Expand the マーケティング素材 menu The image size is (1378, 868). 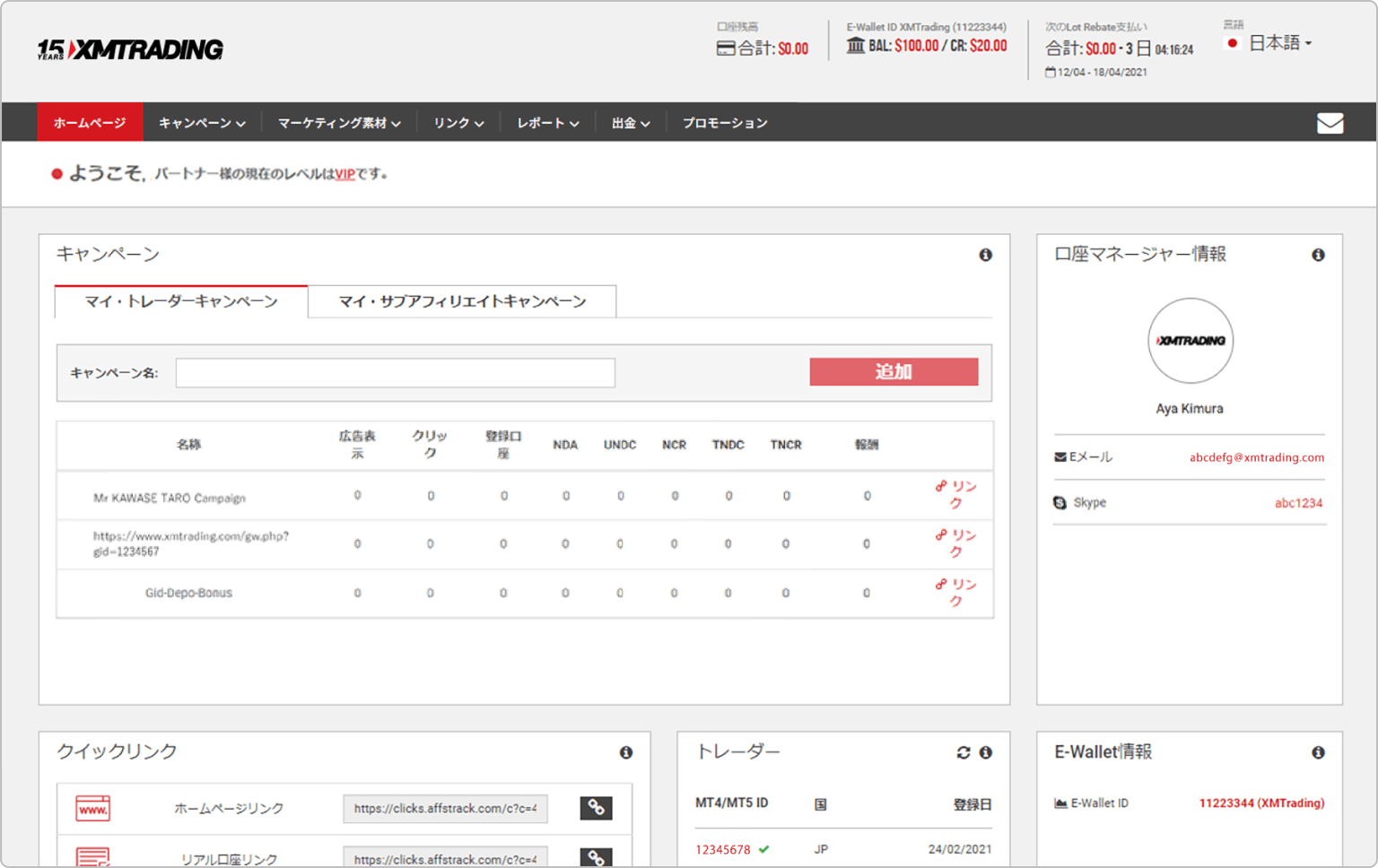point(339,123)
